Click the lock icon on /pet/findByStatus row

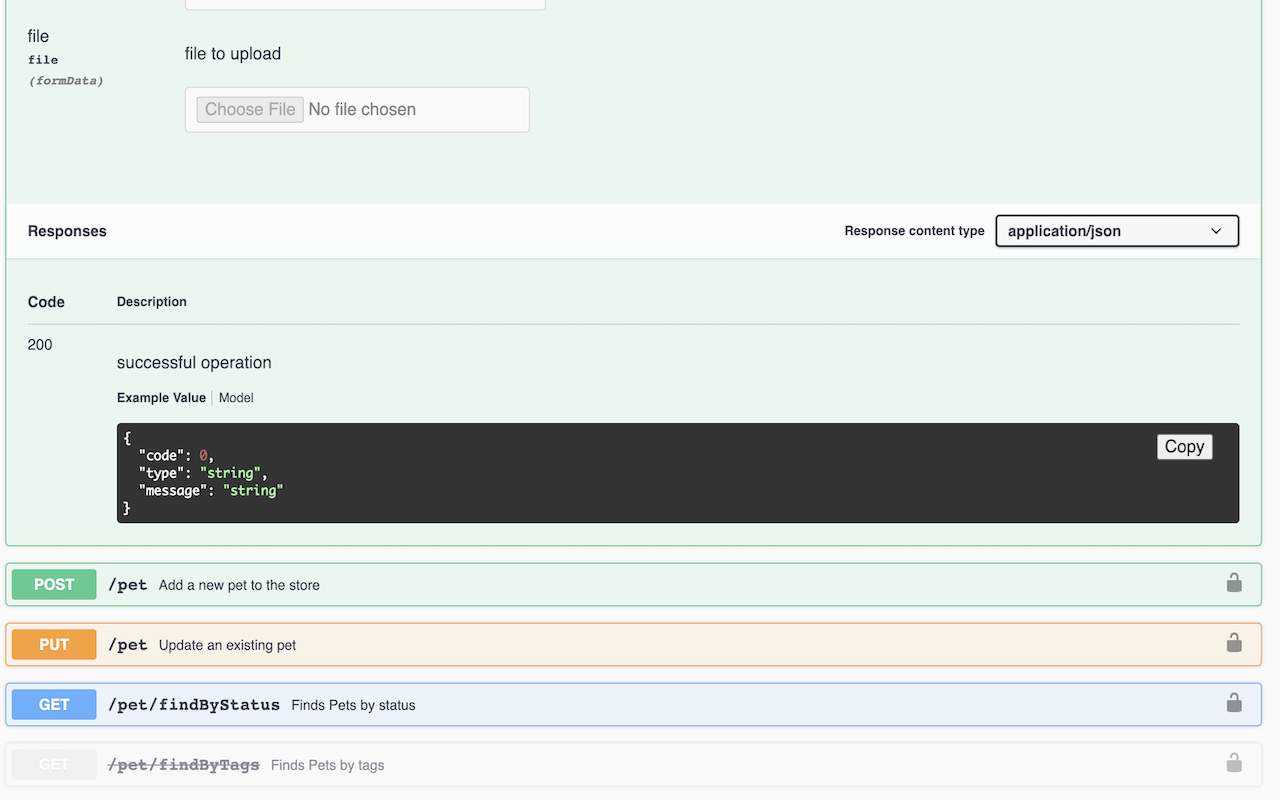coord(1234,703)
